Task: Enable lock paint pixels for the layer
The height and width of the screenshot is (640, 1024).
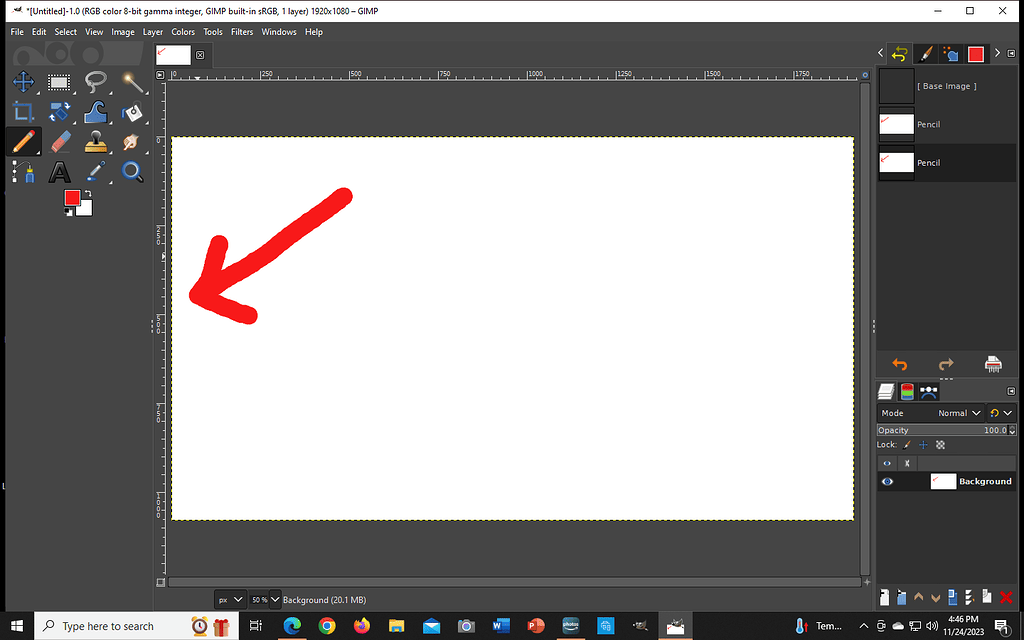Action: [906, 444]
